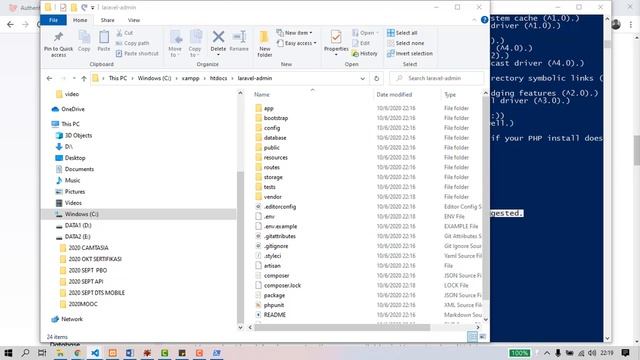This screenshot has height=360, width=640.
Task: Sort by the Name column header
Action: coord(262,95)
